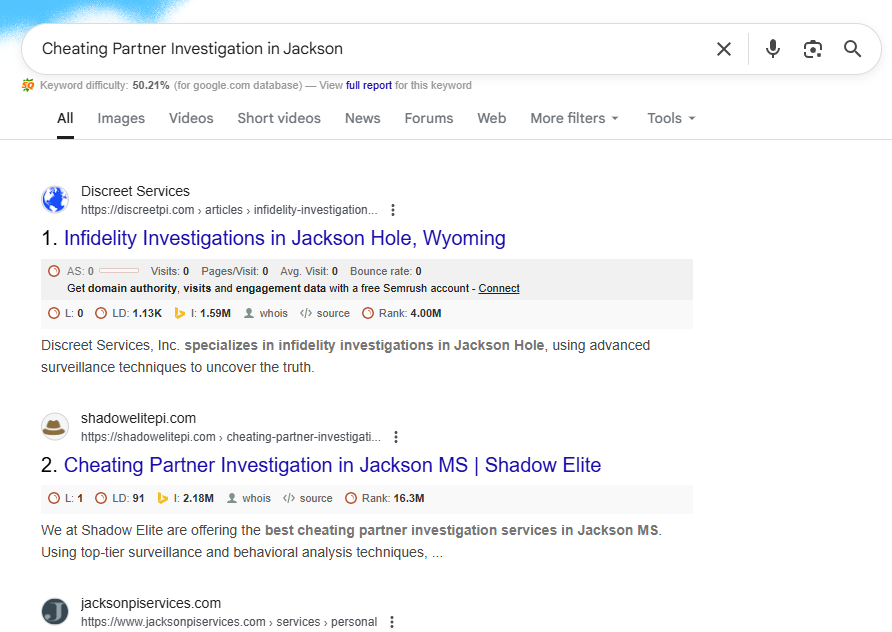892x632 pixels.
Task: Open Shadow Elite cheating partner investigation result
Action: pos(332,465)
